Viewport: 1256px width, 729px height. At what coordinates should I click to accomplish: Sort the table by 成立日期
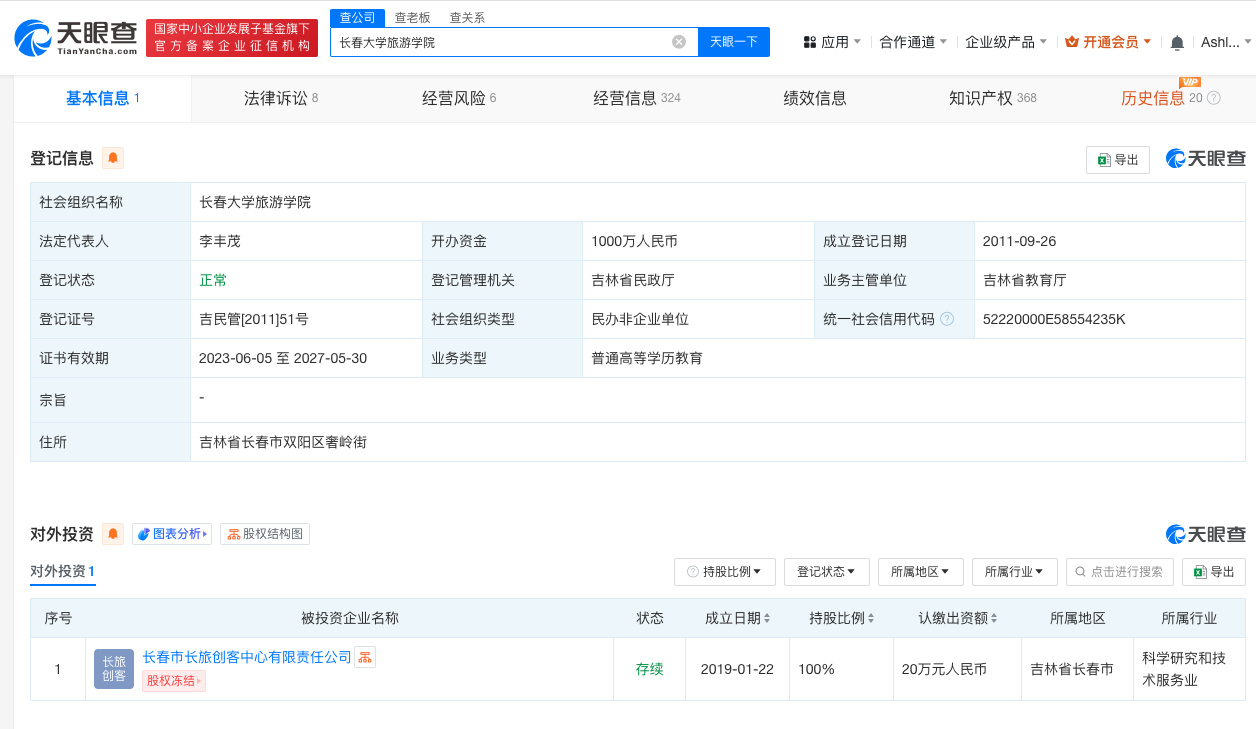767,619
